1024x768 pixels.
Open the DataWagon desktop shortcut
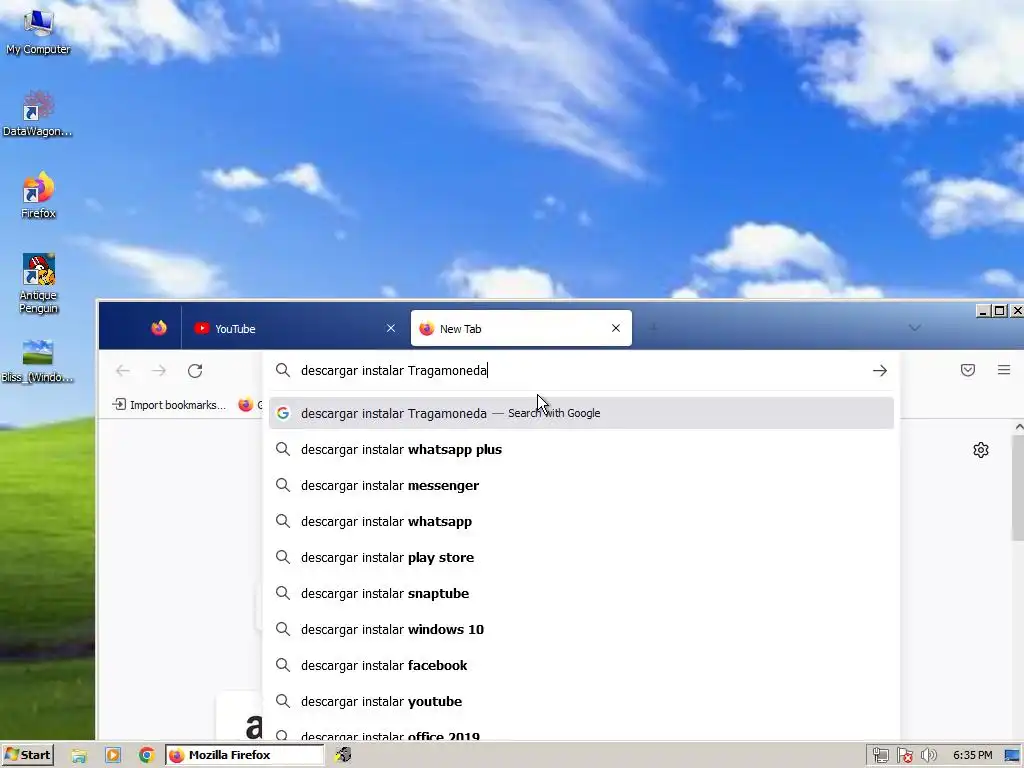tap(38, 113)
